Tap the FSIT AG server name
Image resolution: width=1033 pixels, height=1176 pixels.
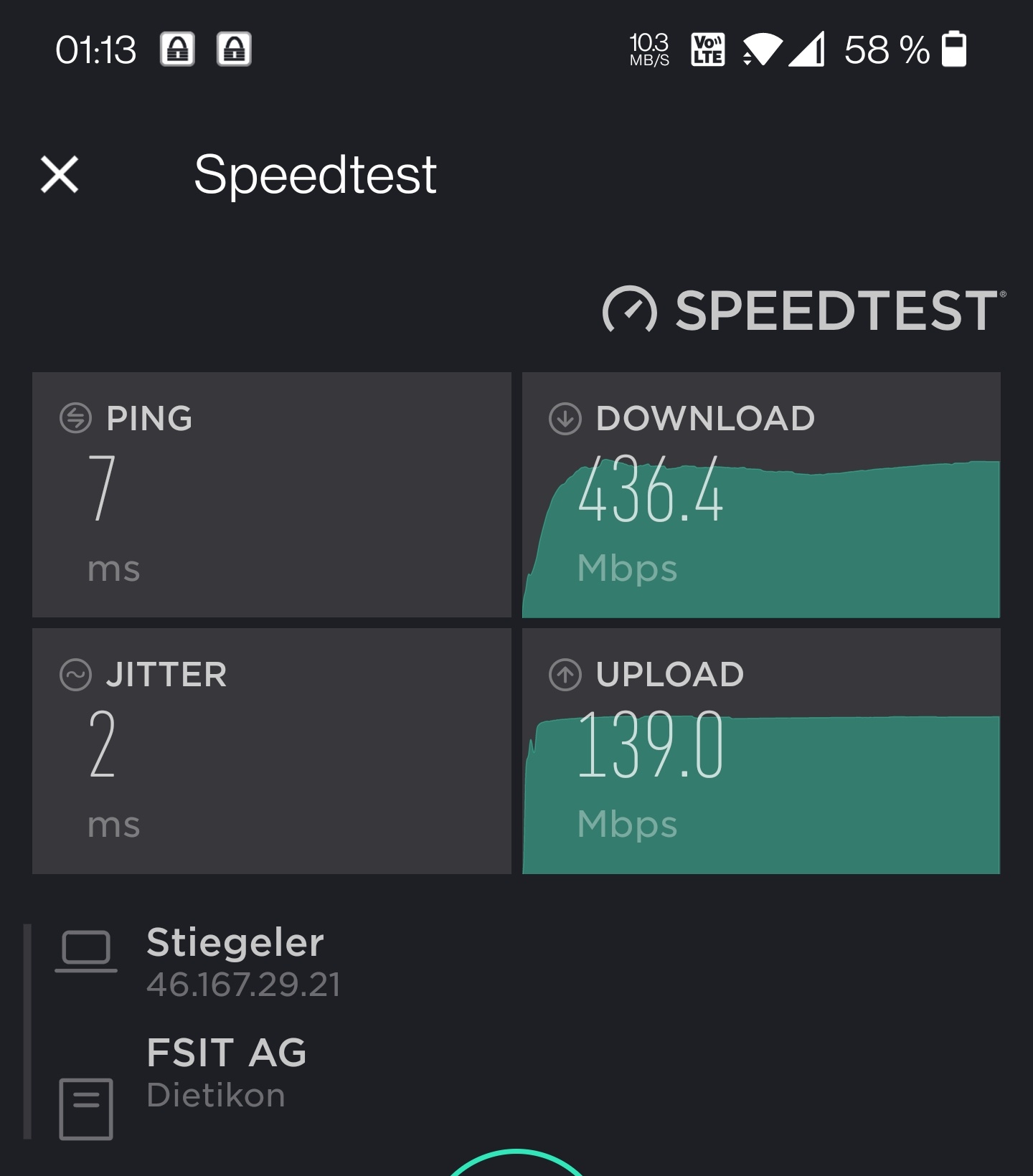point(227,1053)
